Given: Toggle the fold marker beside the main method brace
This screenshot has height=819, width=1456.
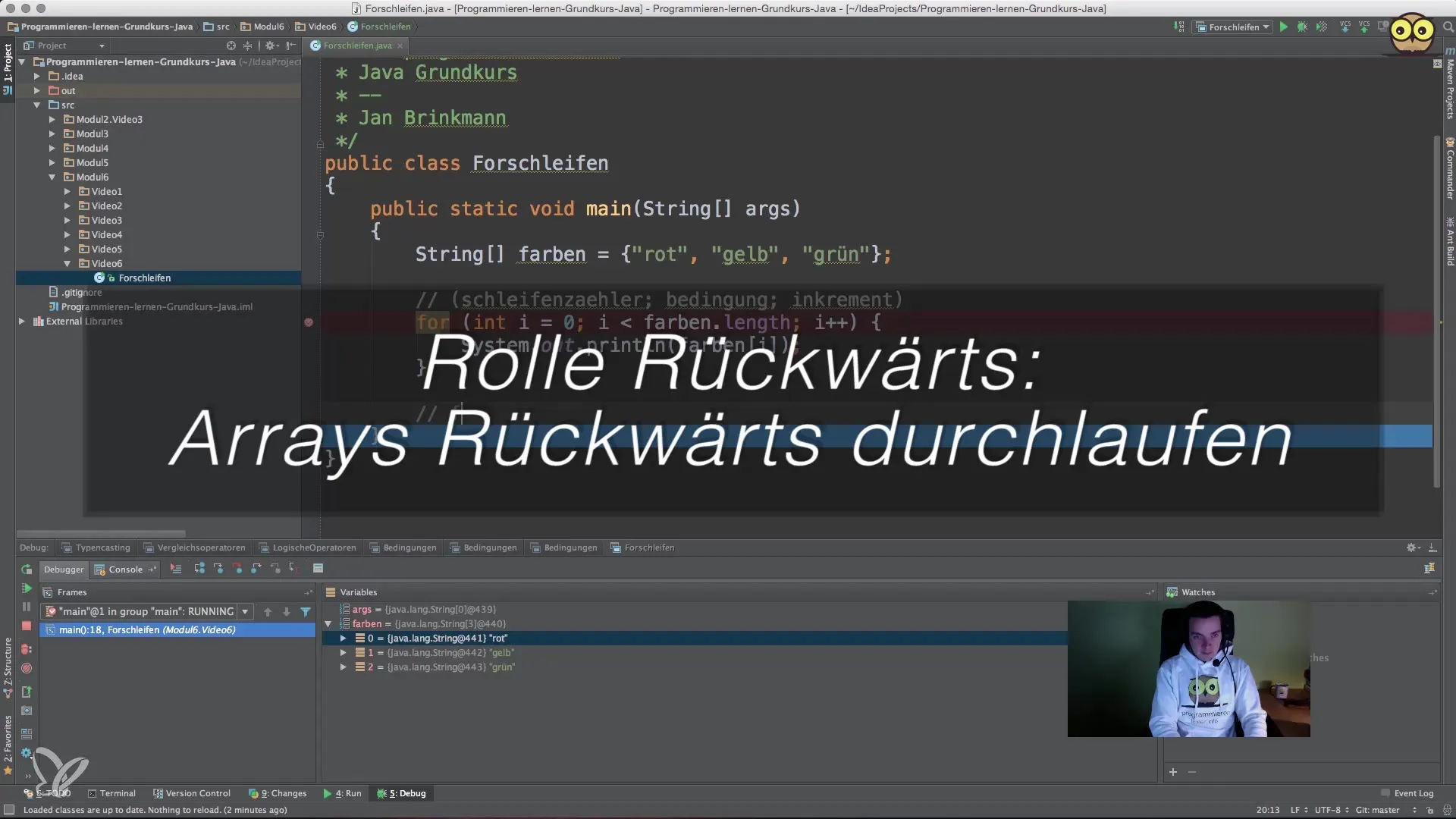Looking at the screenshot, I should point(320,235).
